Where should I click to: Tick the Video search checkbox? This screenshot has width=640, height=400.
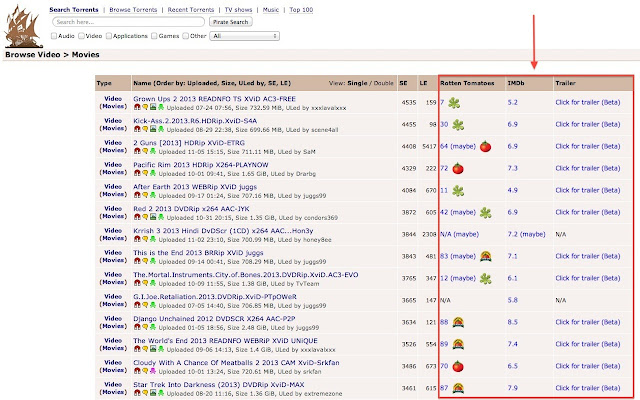(x=81, y=36)
